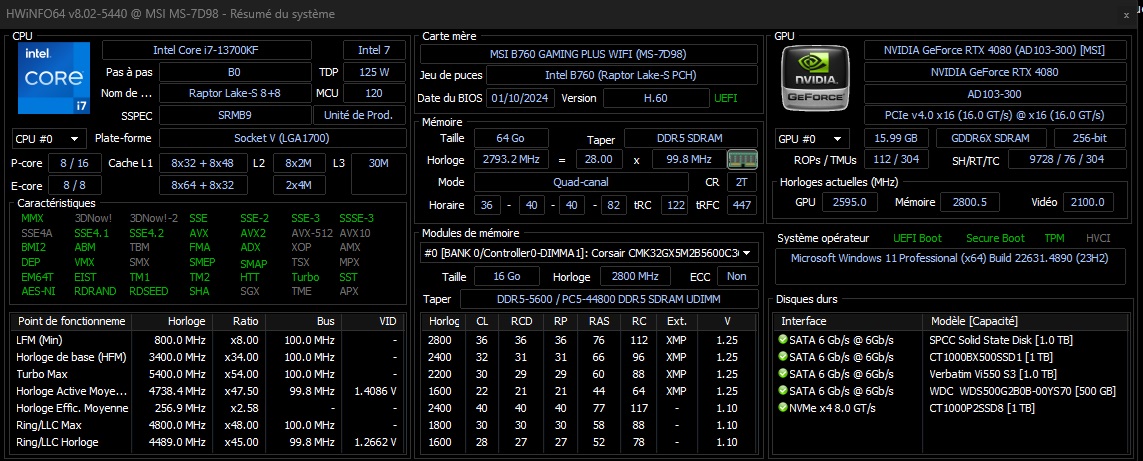The height and width of the screenshot is (461, 1143).
Task: Click the Microsoft Windows 11 Professional build field
Action: 951,266
